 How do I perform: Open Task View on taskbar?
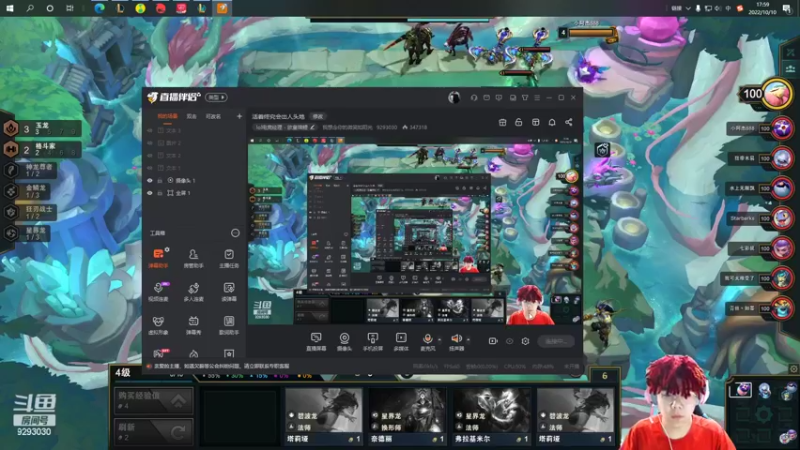click(69, 8)
